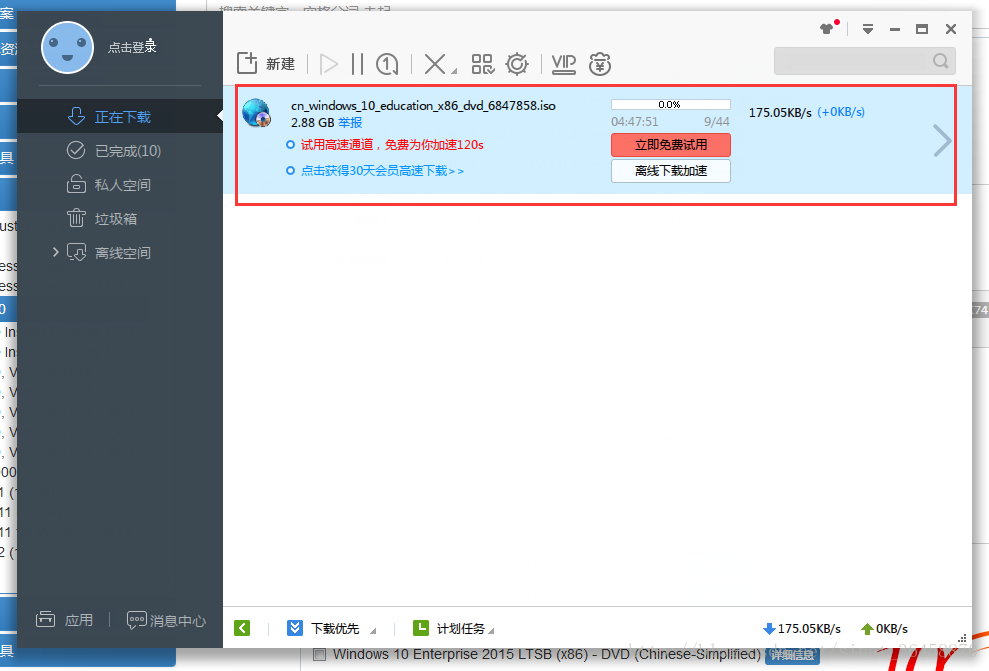Open the 计划任务 scheduled task dropdown
Viewport: 989px width, 671px height.
[x=491, y=631]
